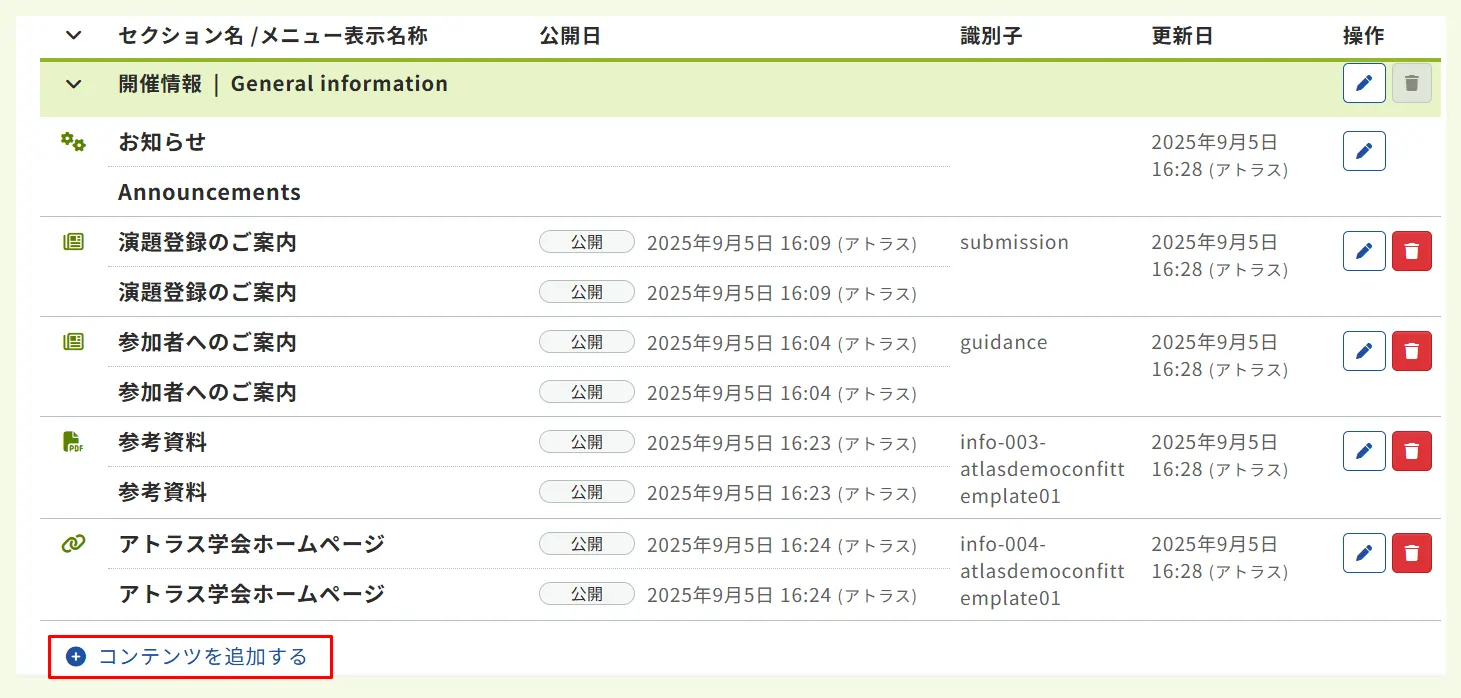1461x698 pixels.
Task: Select the submission identifier text
Action: tap(1014, 241)
